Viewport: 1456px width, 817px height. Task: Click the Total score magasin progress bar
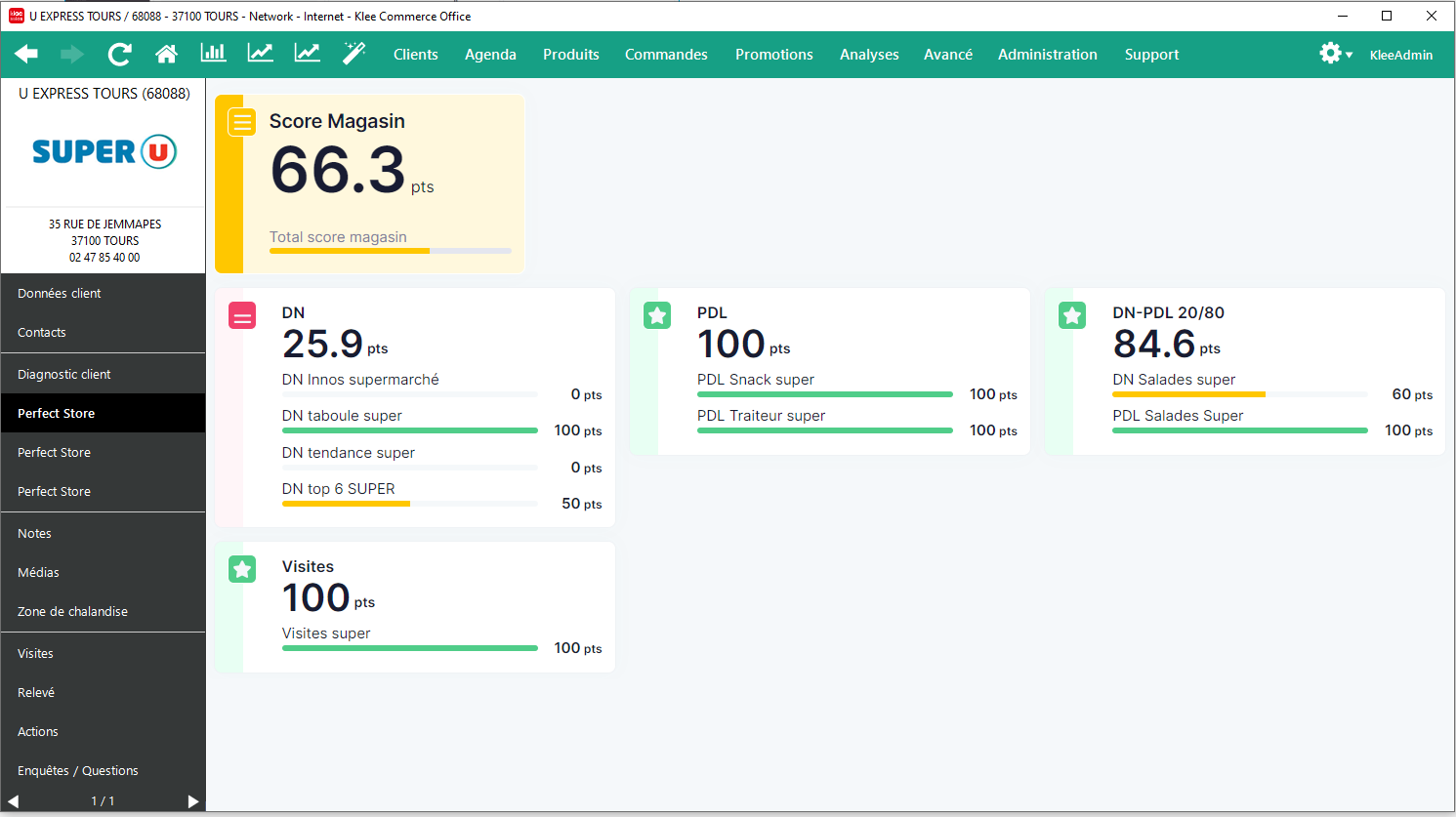click(390, 251)
